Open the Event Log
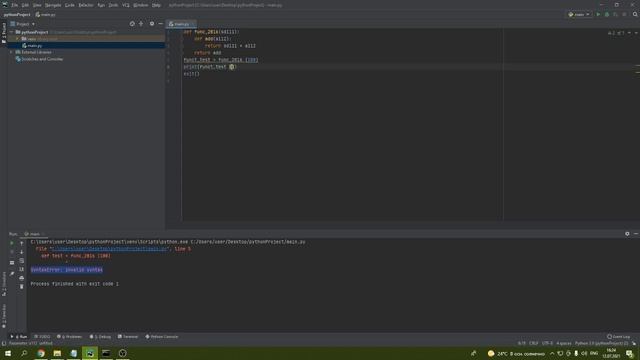The image size is (640, 360). point(619,337)
